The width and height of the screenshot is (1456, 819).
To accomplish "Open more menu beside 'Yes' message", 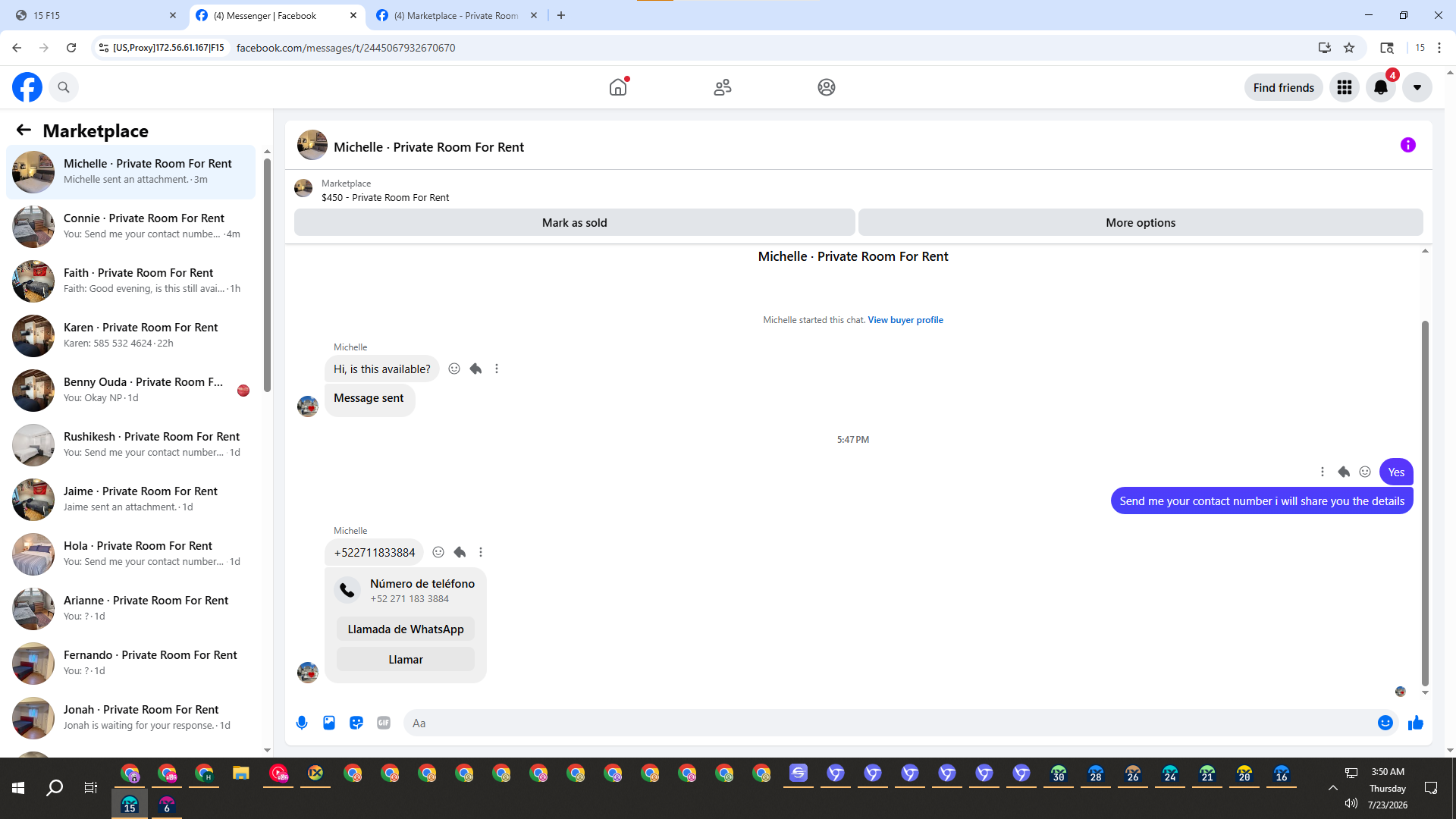I will (1323, 472).
